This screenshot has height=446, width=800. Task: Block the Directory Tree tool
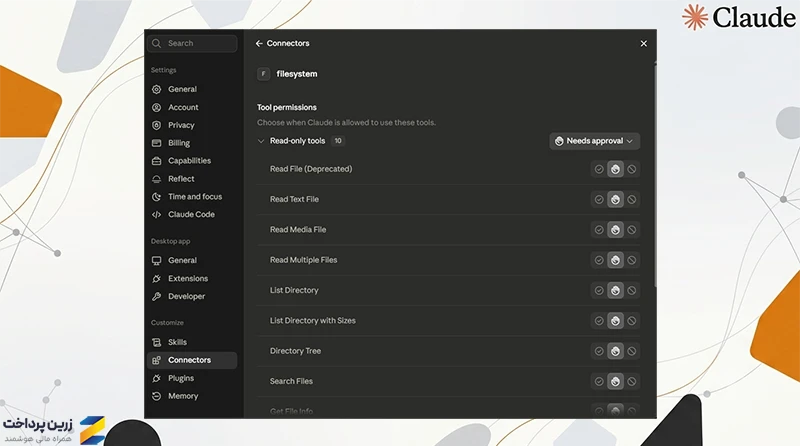pos(632,351)
